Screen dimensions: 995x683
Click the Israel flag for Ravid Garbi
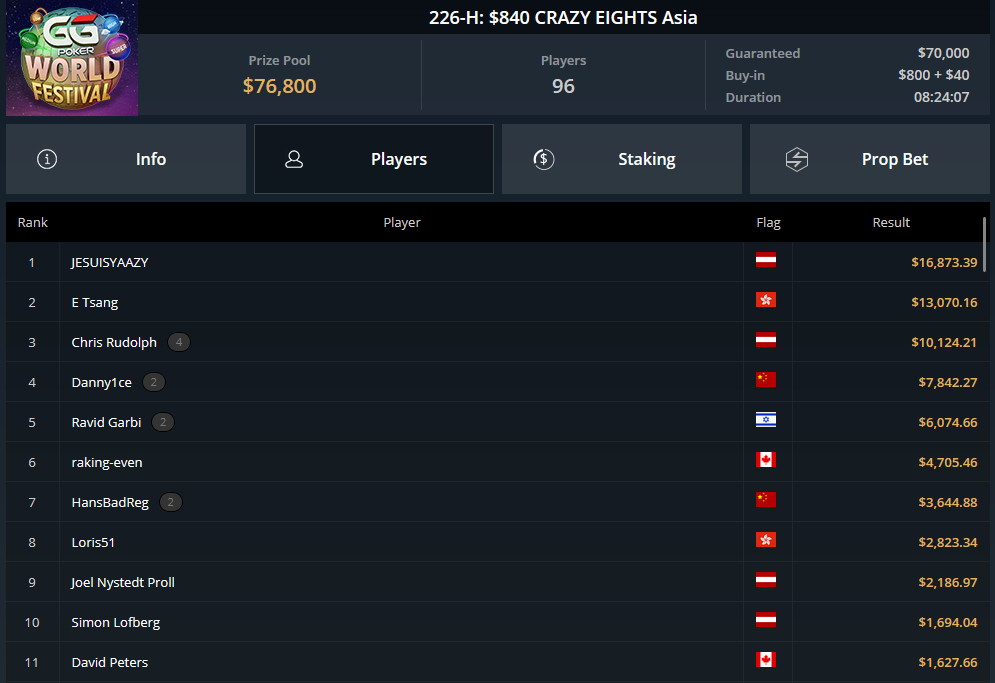[x=766, y=420]
